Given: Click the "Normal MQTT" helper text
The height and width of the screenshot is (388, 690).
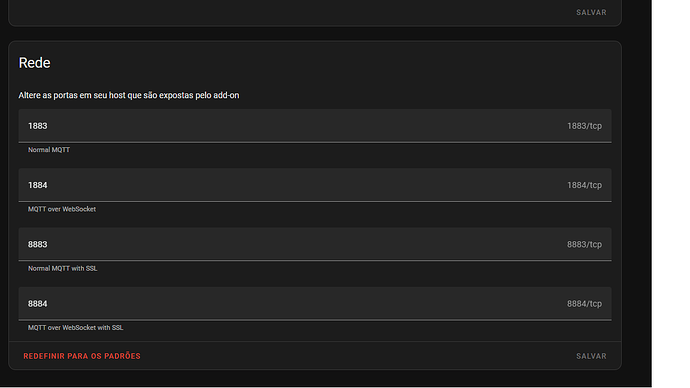Looking at the screenshot, I should pos(49,150).
